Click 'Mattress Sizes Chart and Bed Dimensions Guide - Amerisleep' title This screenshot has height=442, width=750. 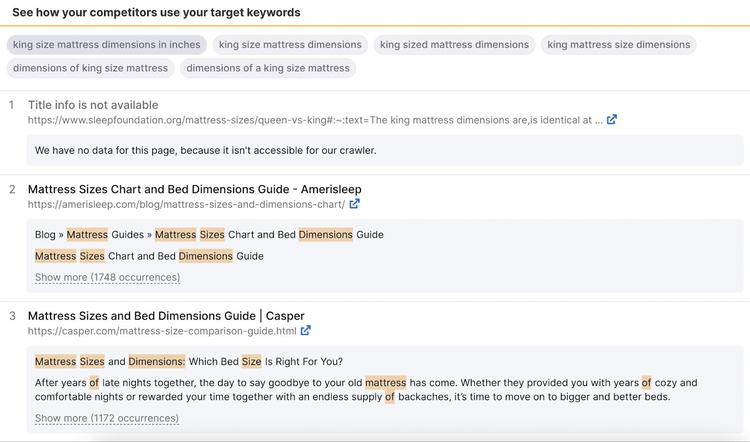click(195, 189)
